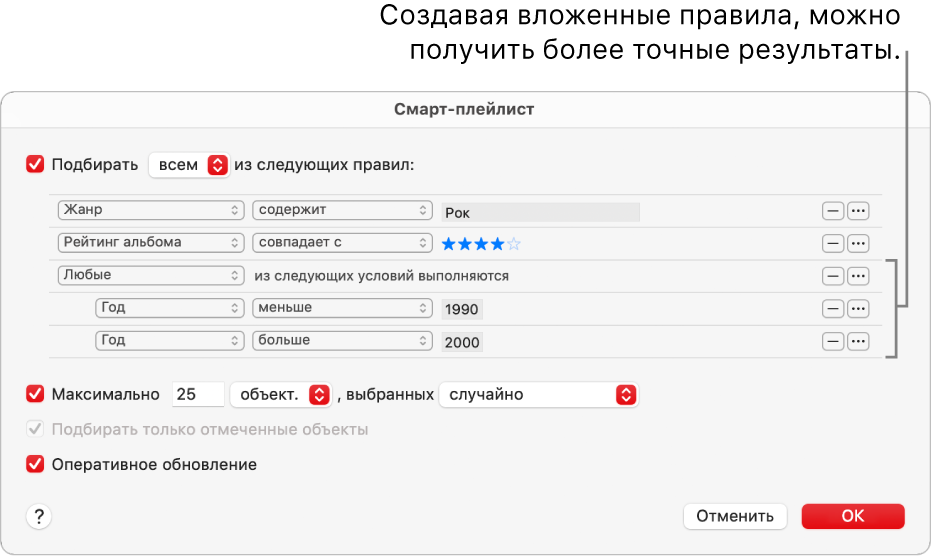This screenshot has width=931, height=556.
Task: Open the объект. units dropdown
Action: point(280,395)
